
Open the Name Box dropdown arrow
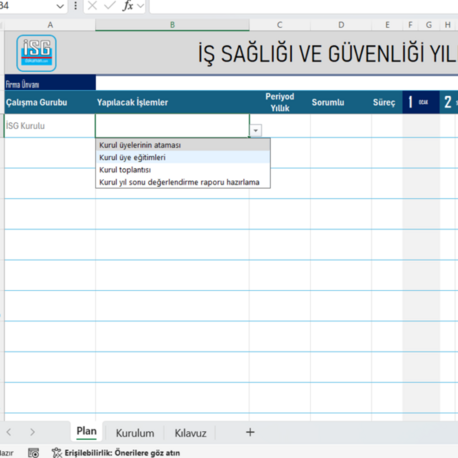coord(60,6)
